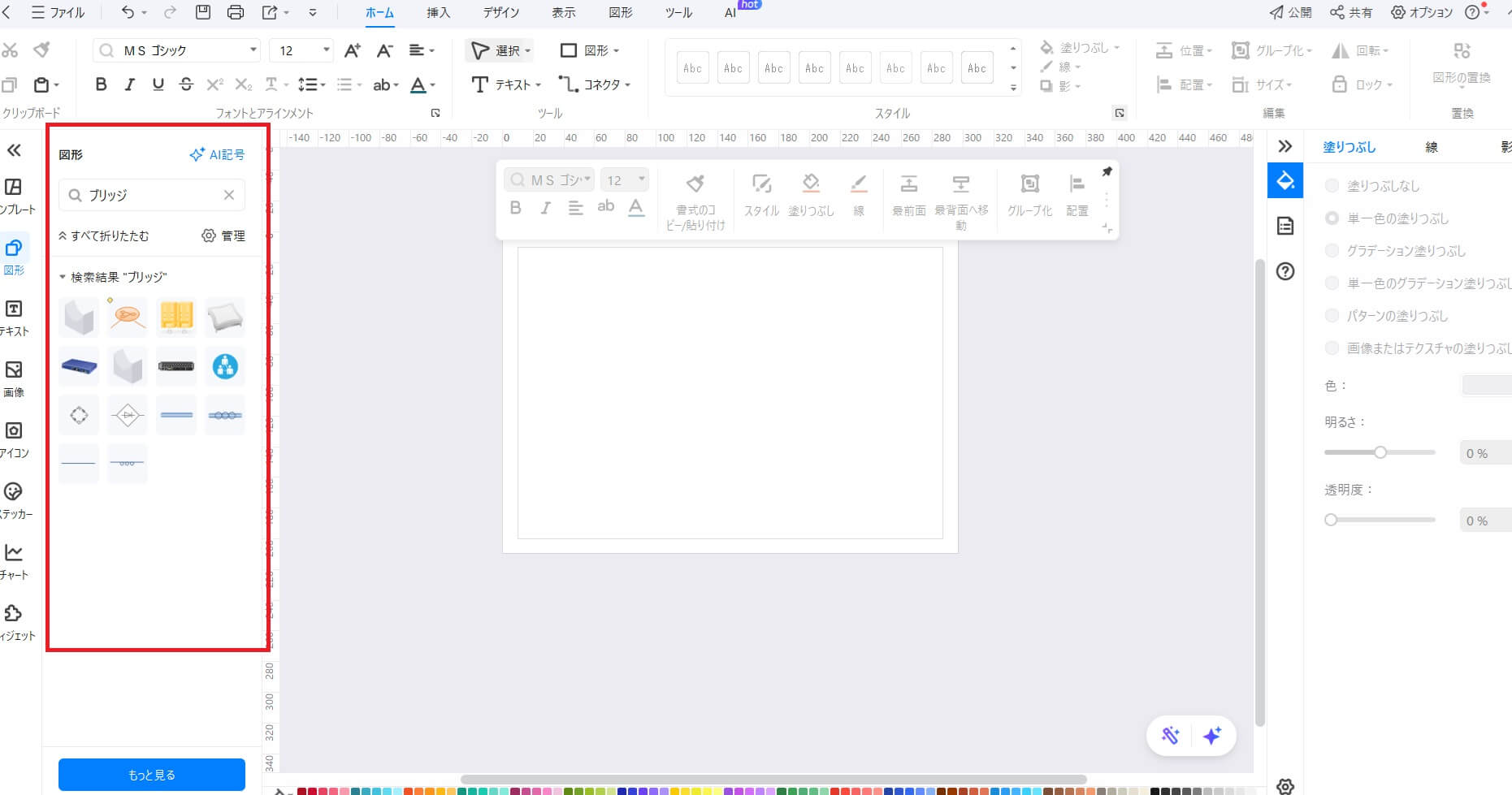
Task: Click the AI記号 link
Action: (217, 154)
